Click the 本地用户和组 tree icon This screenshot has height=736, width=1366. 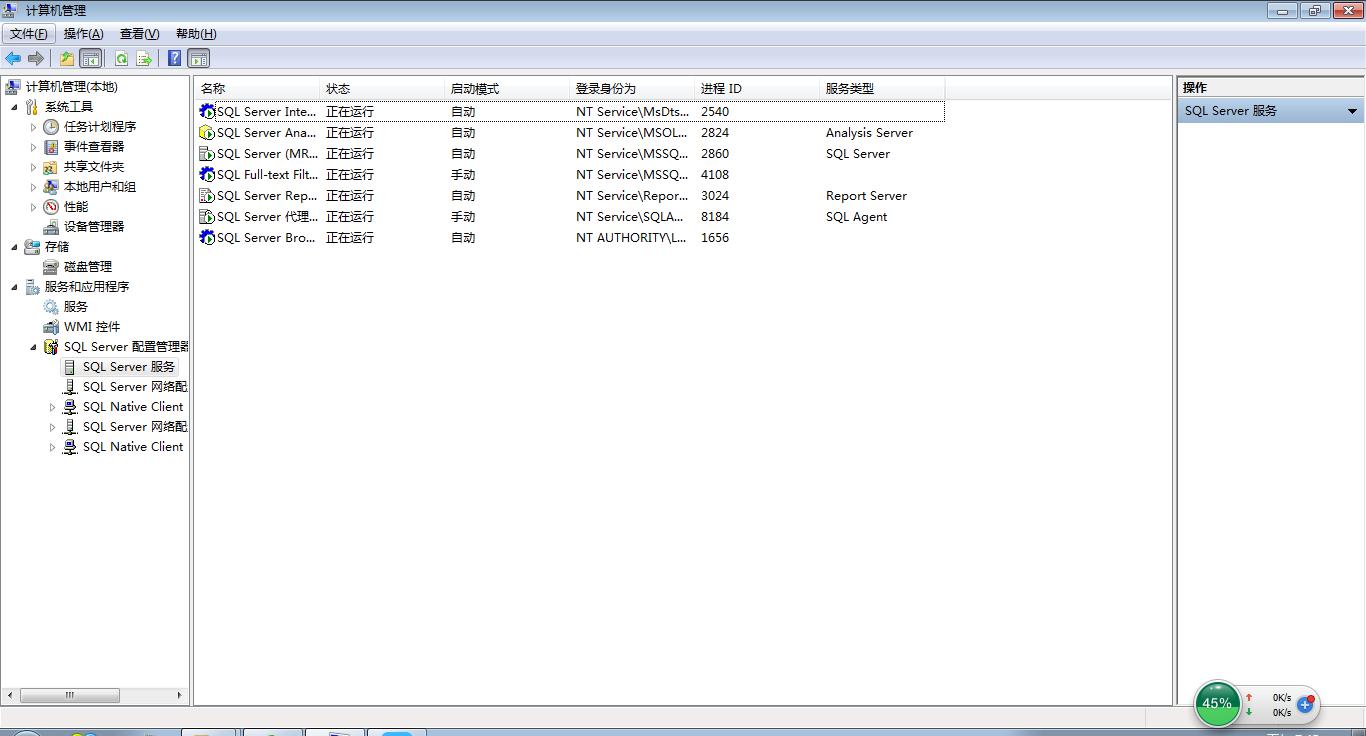(x=51, y=186)
